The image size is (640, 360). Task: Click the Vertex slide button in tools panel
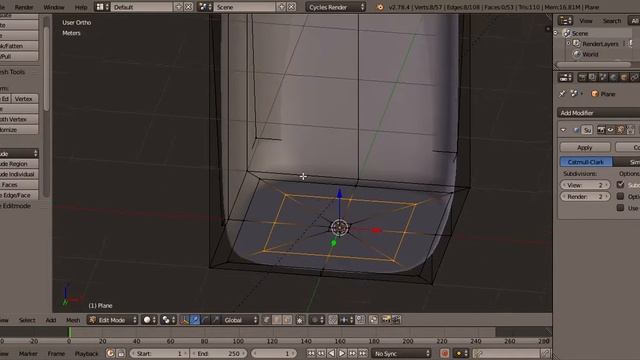24,99
